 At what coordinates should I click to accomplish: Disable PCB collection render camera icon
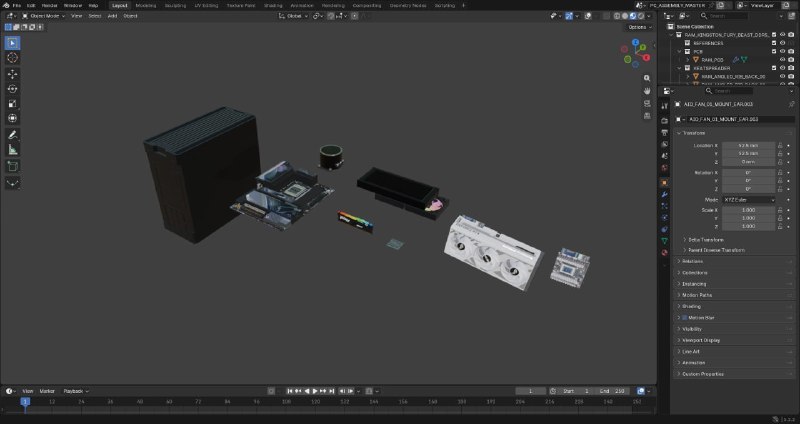pos(791,52)
